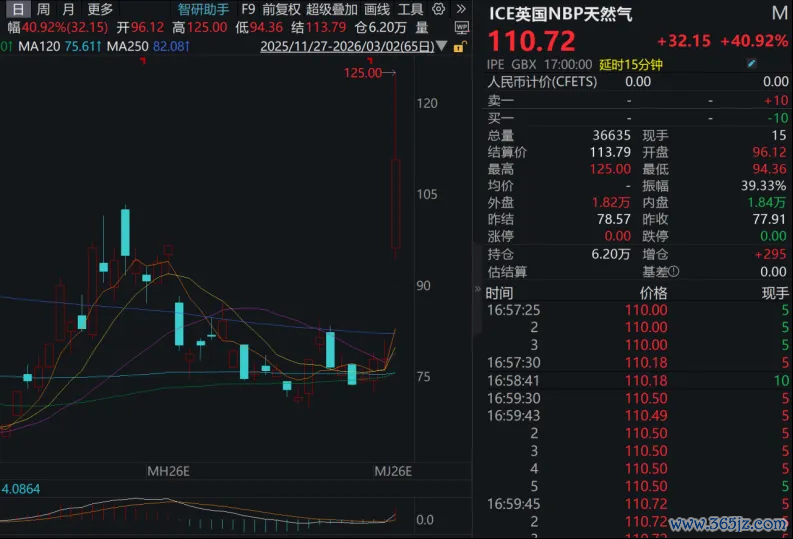Open the 工具 tools menu
793x539 pixels.
point(411,9)
